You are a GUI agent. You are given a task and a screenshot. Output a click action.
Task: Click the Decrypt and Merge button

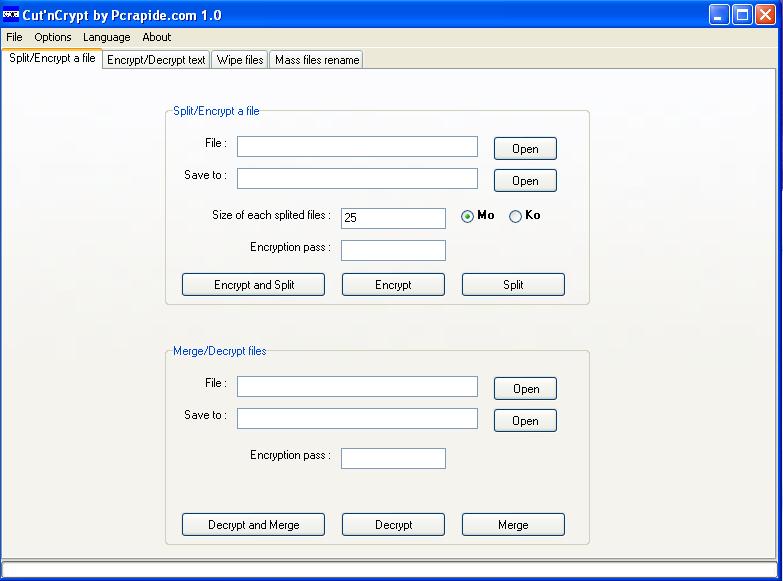(253, 524)
